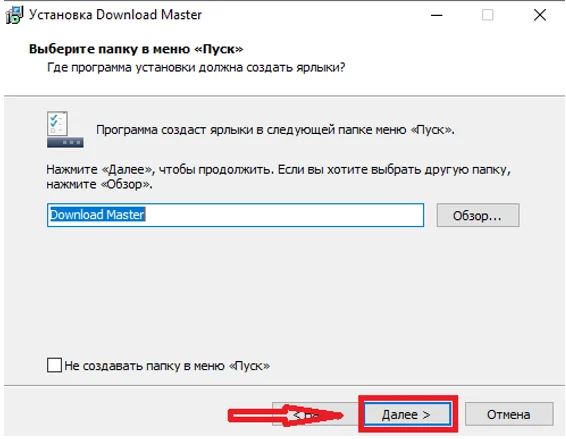
Task: Click the highlighted «Download Master» text in field
Action: click(97, 215)
